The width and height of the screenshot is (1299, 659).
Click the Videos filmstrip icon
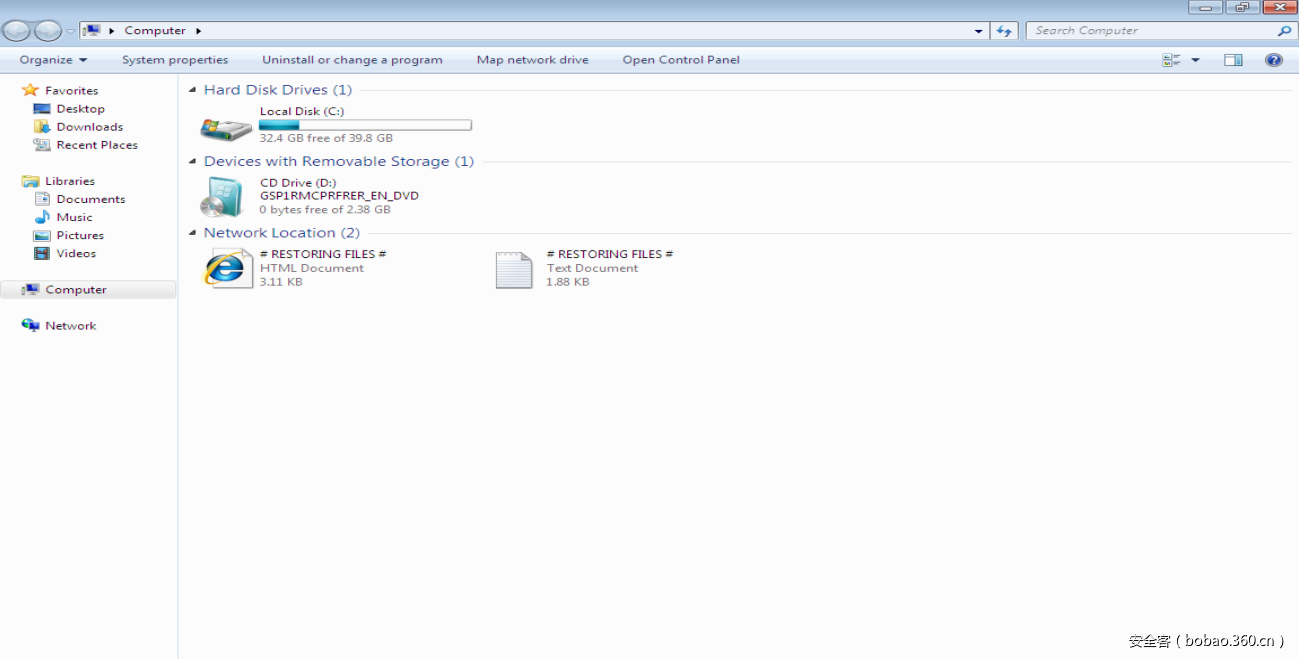[42, 253]
